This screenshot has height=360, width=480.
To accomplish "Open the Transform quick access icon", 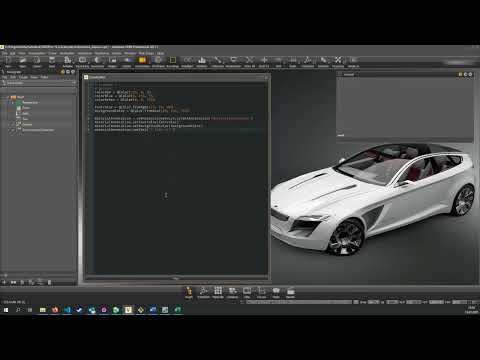I will point(203,292).
